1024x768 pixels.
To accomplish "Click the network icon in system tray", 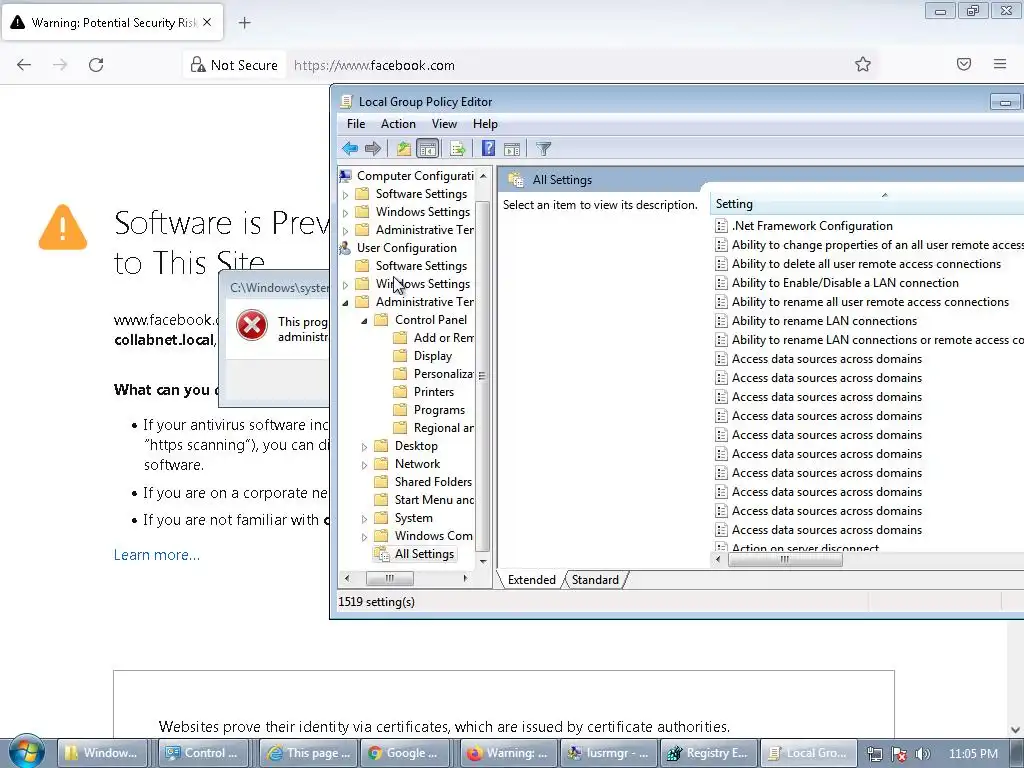I will [x=874, y=754].
